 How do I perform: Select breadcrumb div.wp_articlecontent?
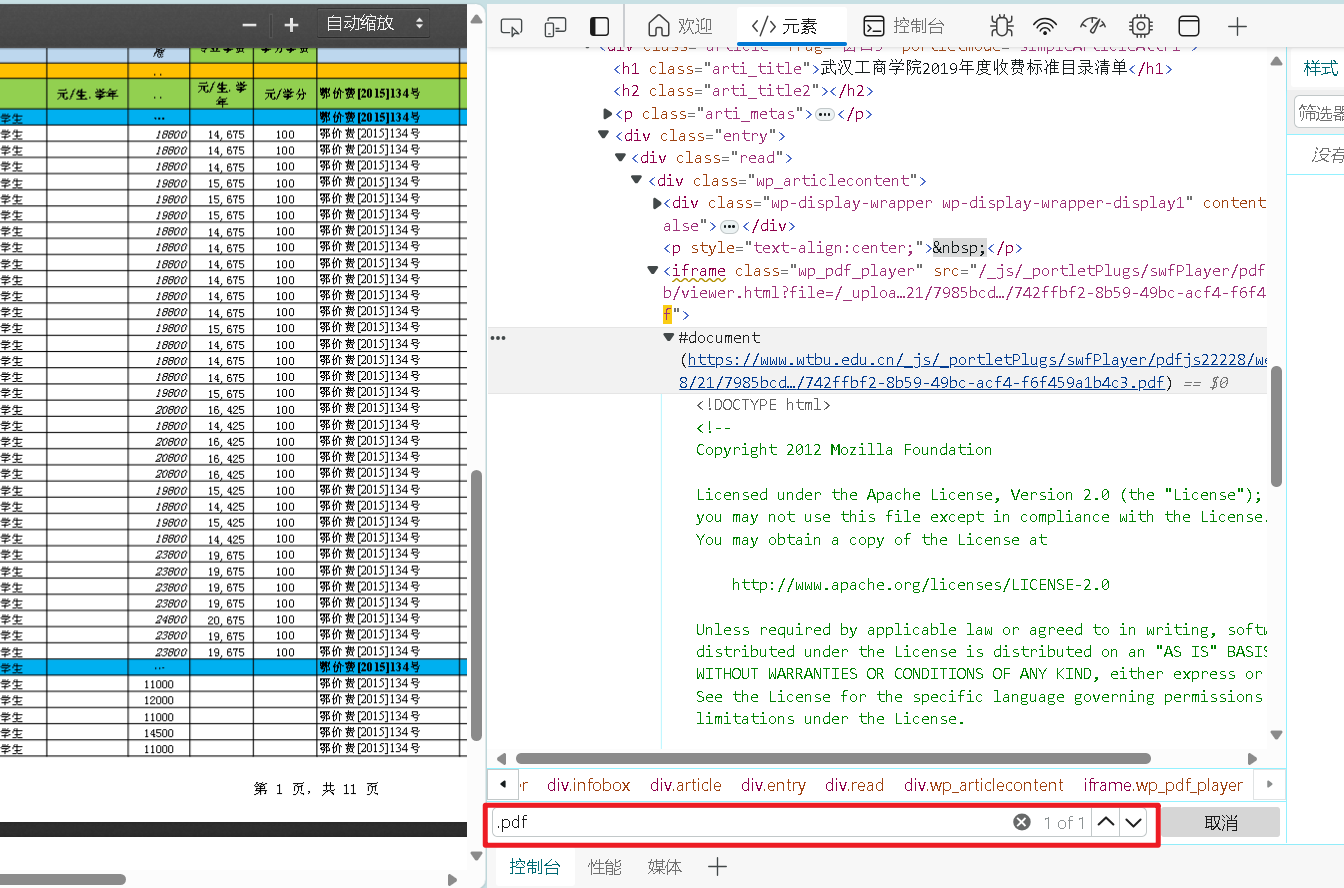click(984, 785)
